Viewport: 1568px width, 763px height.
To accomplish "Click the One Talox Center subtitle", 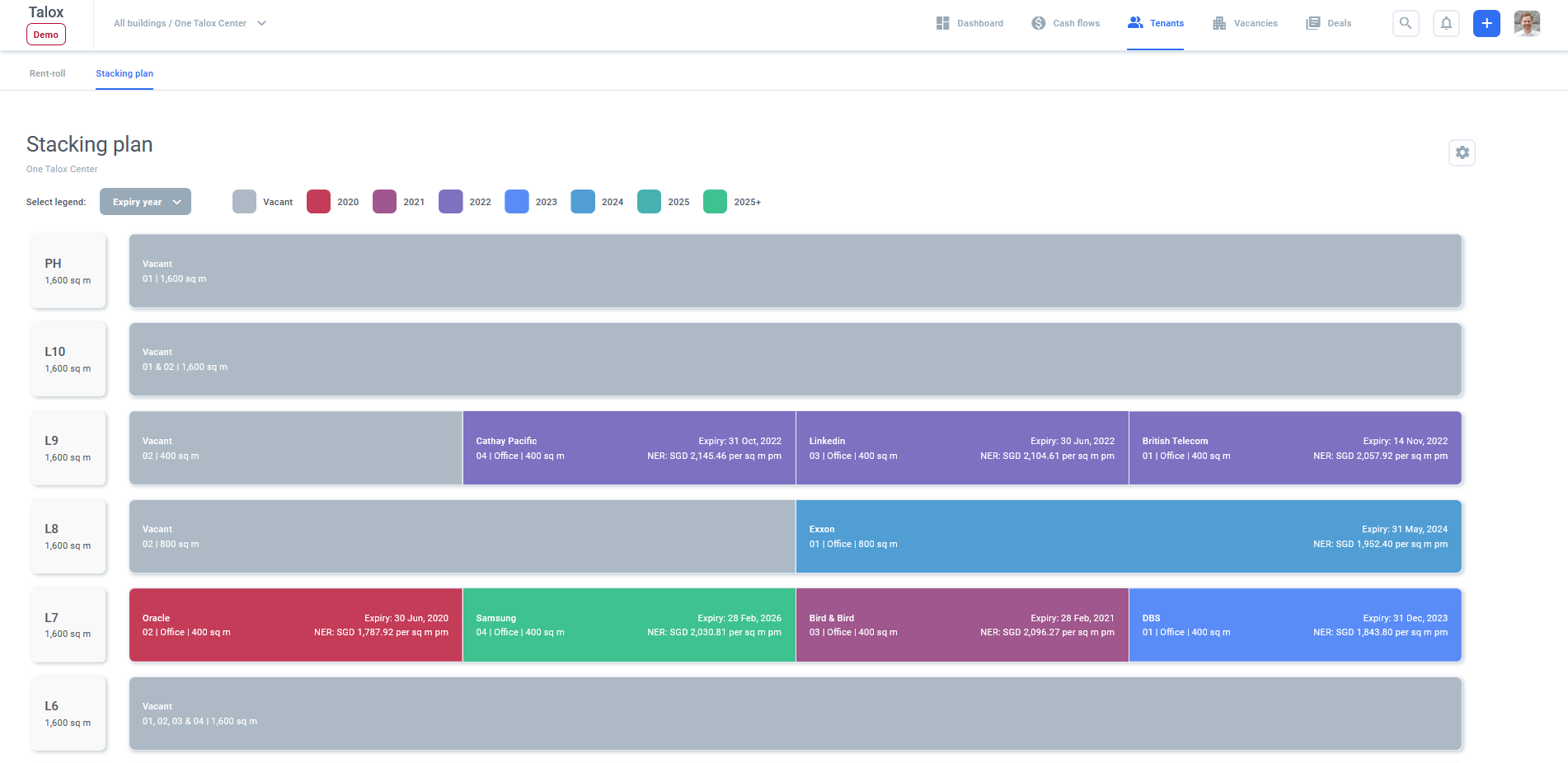I will point(62,169).
